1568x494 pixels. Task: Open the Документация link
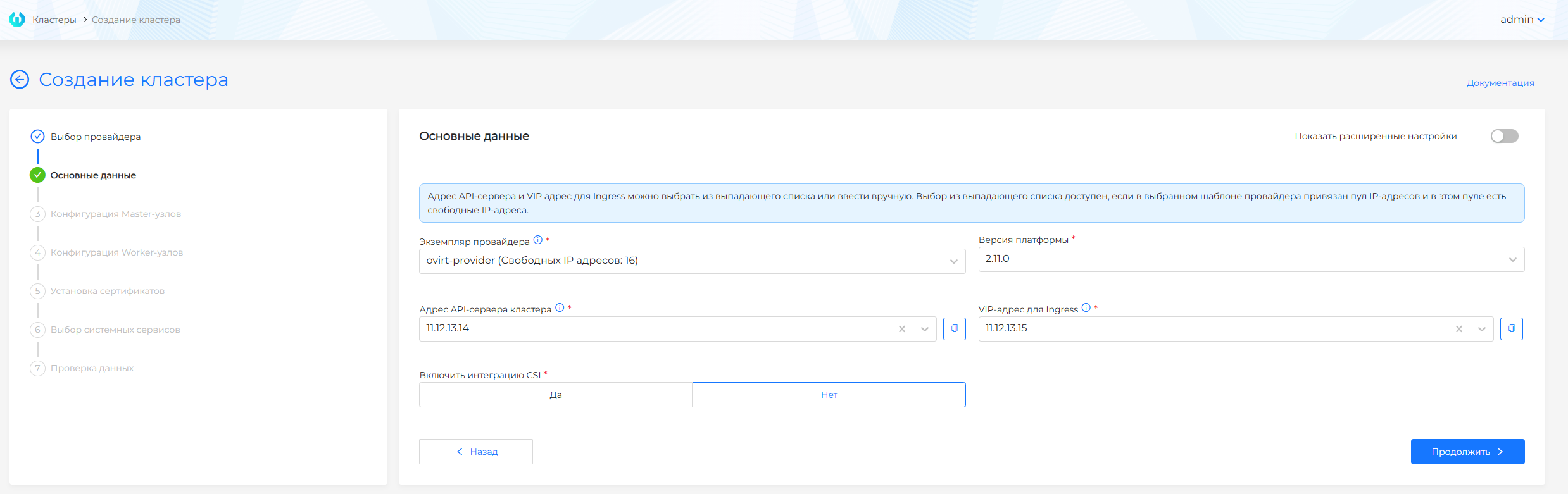[x=1500, y=83]
